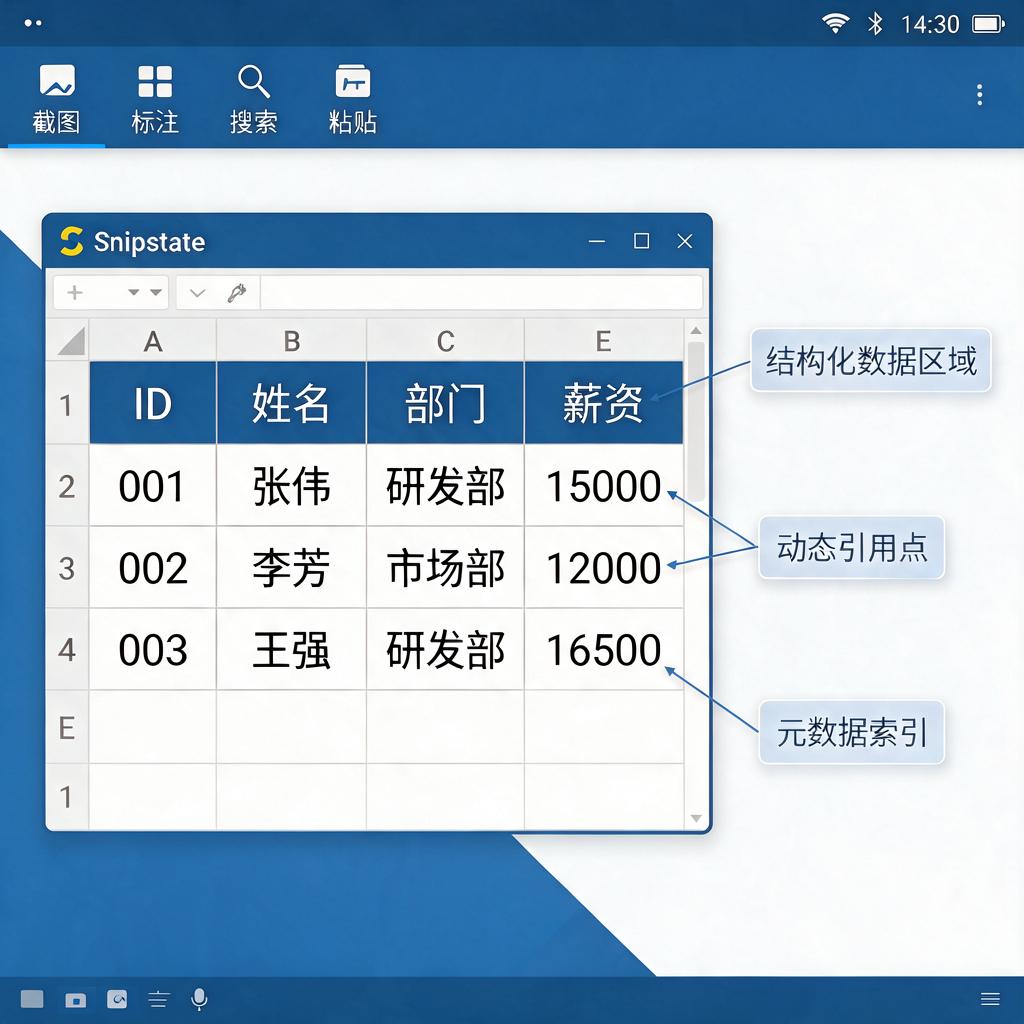Click the scroll up arrow in the spreadsheet
The image size is (1024, 1024).
(x=696, y=330)
